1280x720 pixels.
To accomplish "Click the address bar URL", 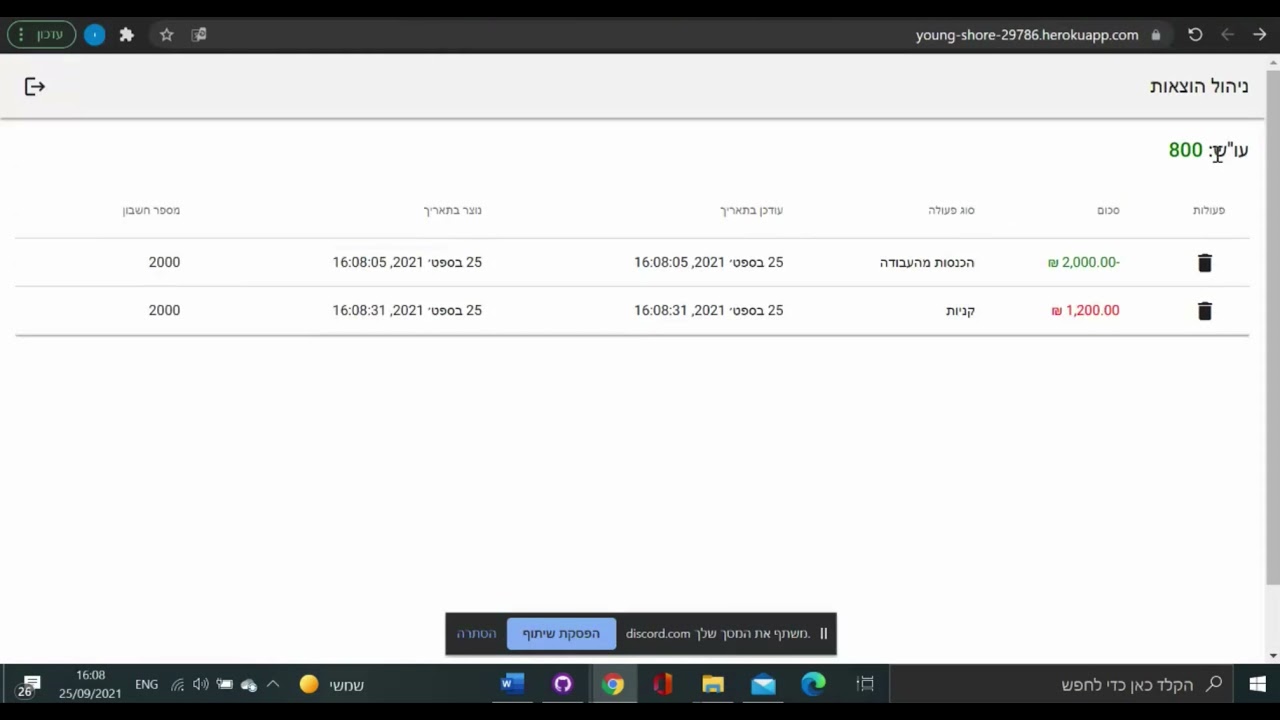I will click(1026, 35).
